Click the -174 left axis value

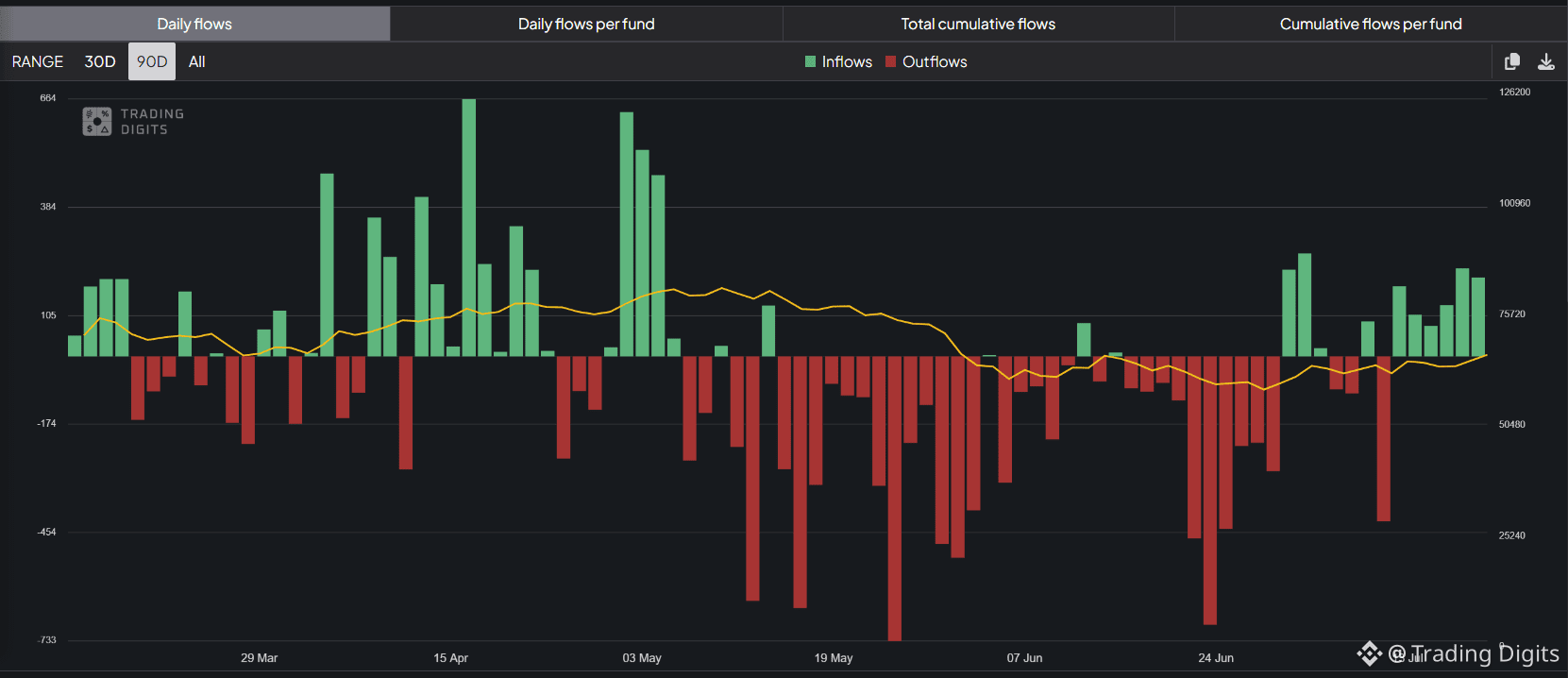tap(47, 424)
